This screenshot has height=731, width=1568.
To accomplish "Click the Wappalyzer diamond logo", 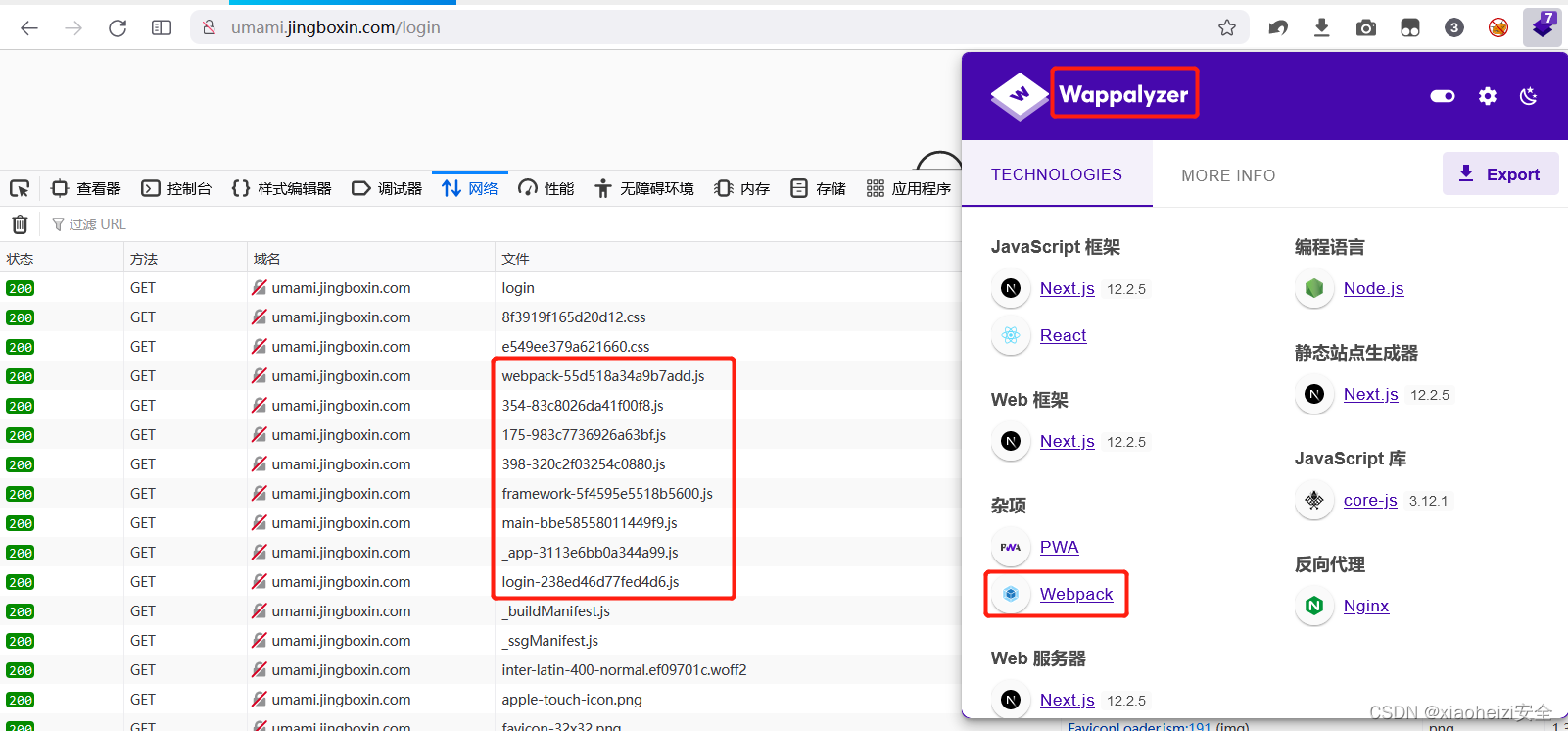I will pyautogui.click(x=1019, y=95).
